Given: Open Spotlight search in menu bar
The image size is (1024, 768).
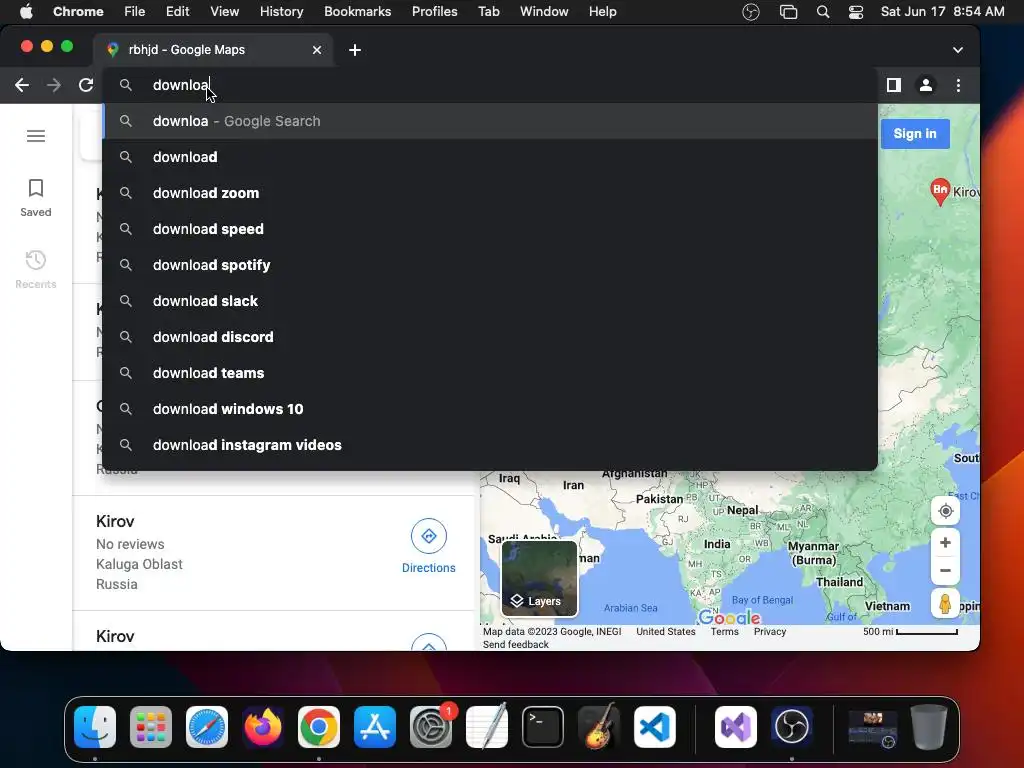Looking at the screenshot, I should (823, 12).
